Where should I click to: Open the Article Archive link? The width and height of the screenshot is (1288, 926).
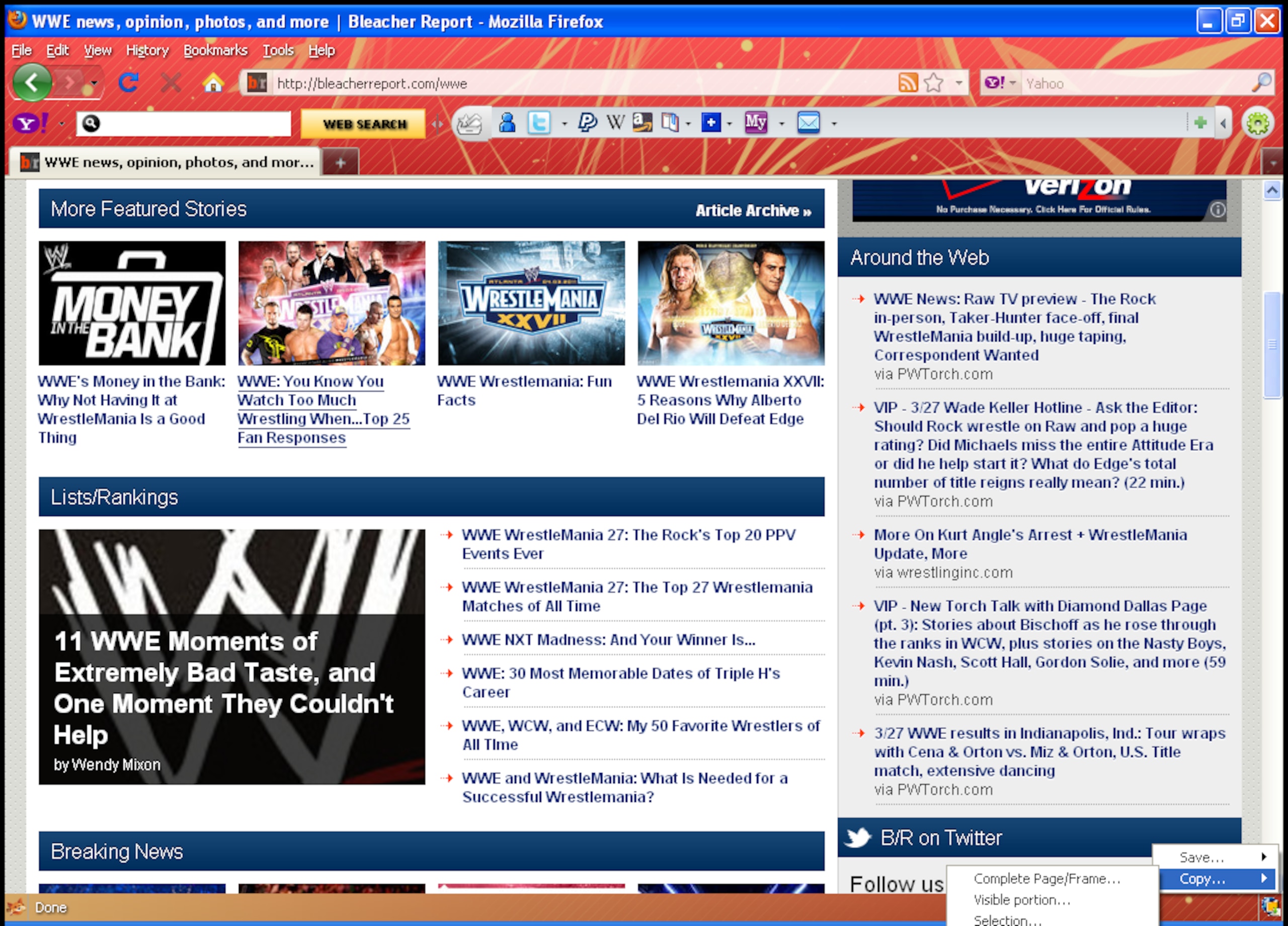tap(753, 211)
